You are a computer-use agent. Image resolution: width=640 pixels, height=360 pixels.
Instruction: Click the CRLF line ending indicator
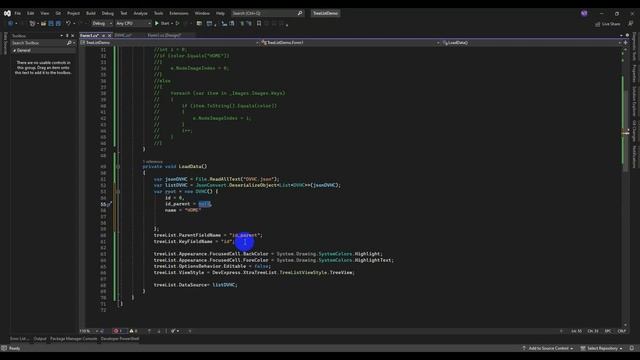pyautogui.click(x=622, y=331)
